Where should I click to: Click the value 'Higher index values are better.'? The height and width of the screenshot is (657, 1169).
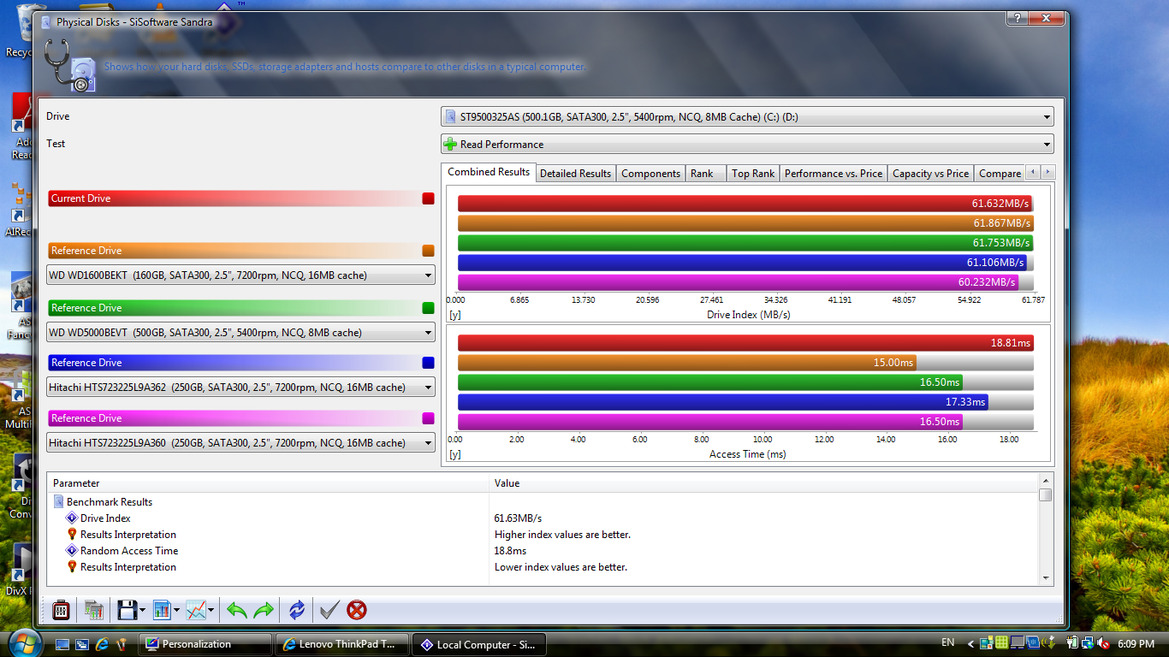pyautogui.click(x=562, y=535)
